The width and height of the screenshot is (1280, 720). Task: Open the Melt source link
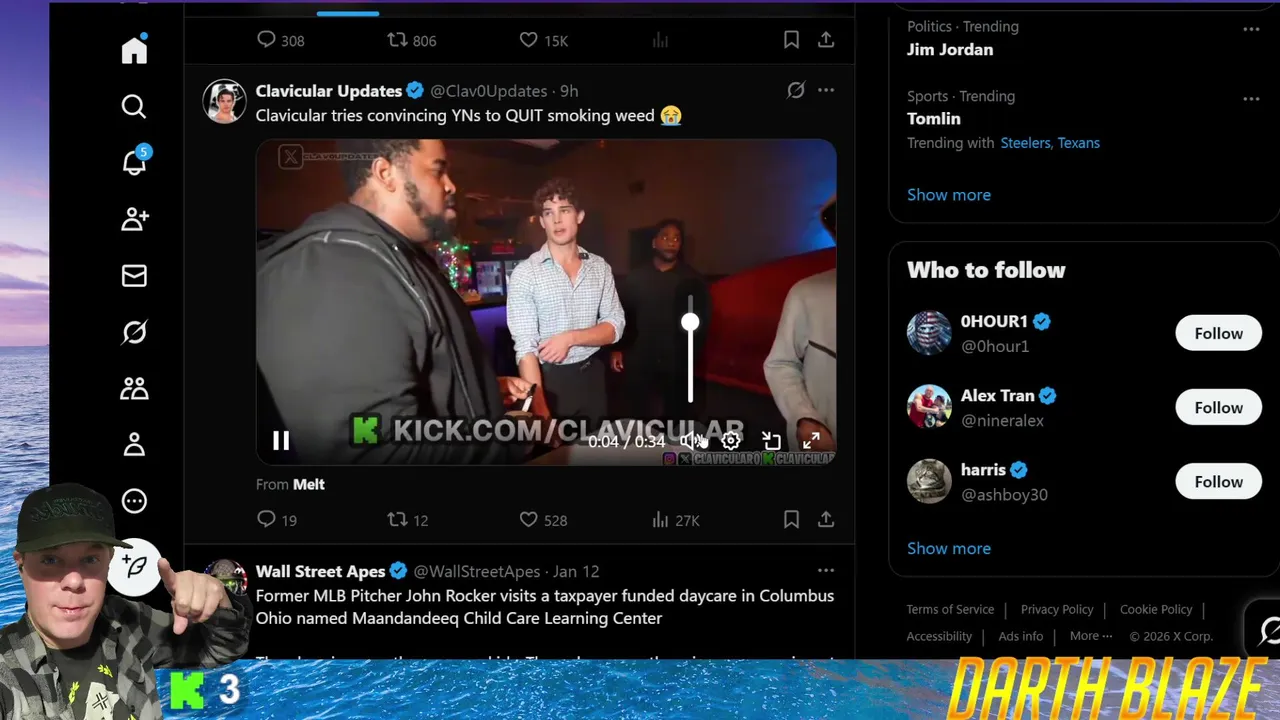309,484
